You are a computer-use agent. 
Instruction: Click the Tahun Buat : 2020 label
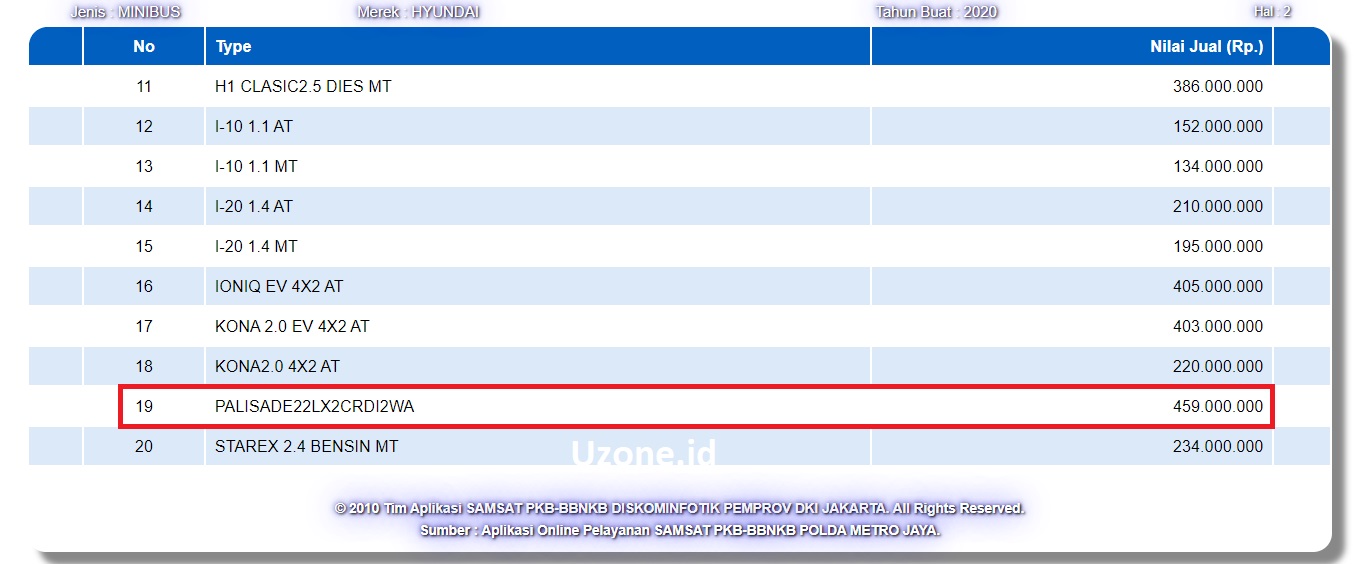click(x=936, y=12)
